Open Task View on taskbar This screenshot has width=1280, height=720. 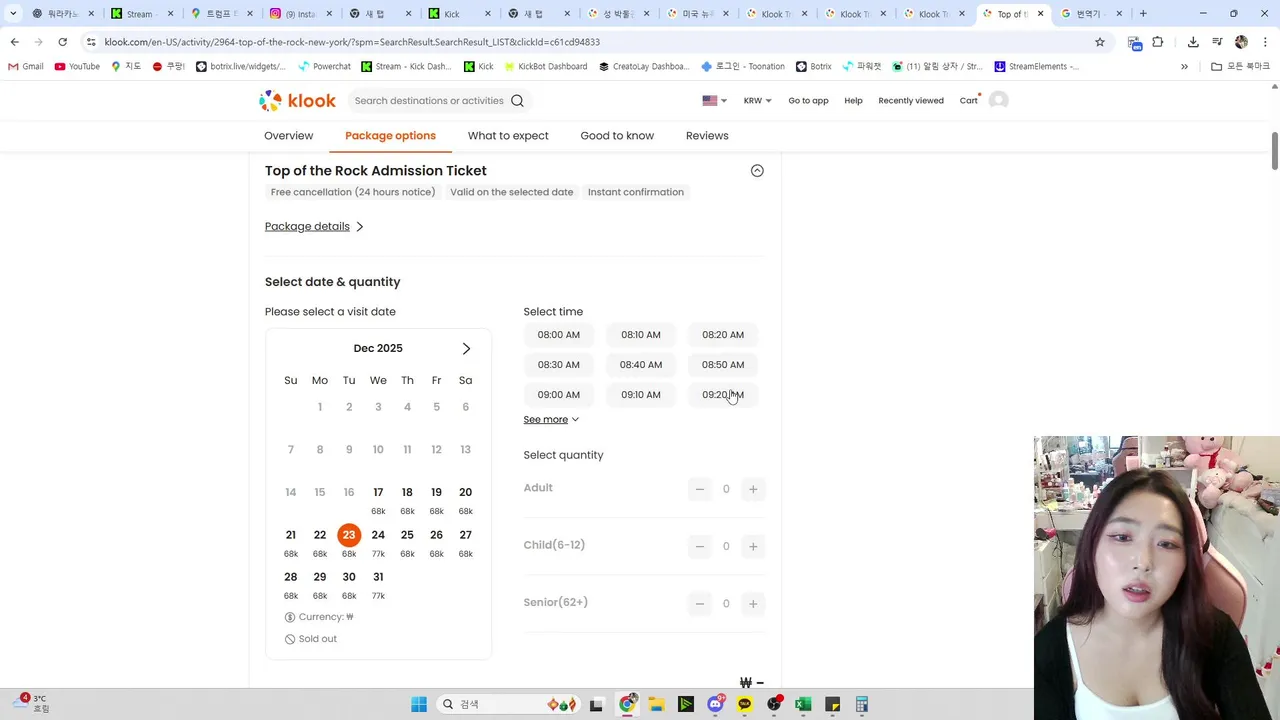click(596, 704)
